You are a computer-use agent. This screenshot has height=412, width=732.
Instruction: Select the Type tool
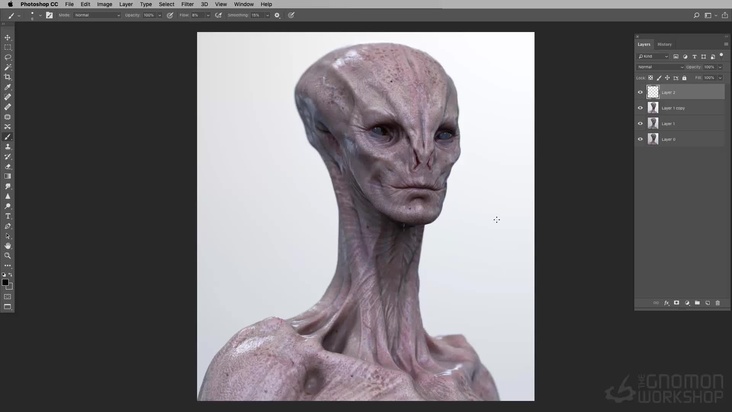click(7, 216)
